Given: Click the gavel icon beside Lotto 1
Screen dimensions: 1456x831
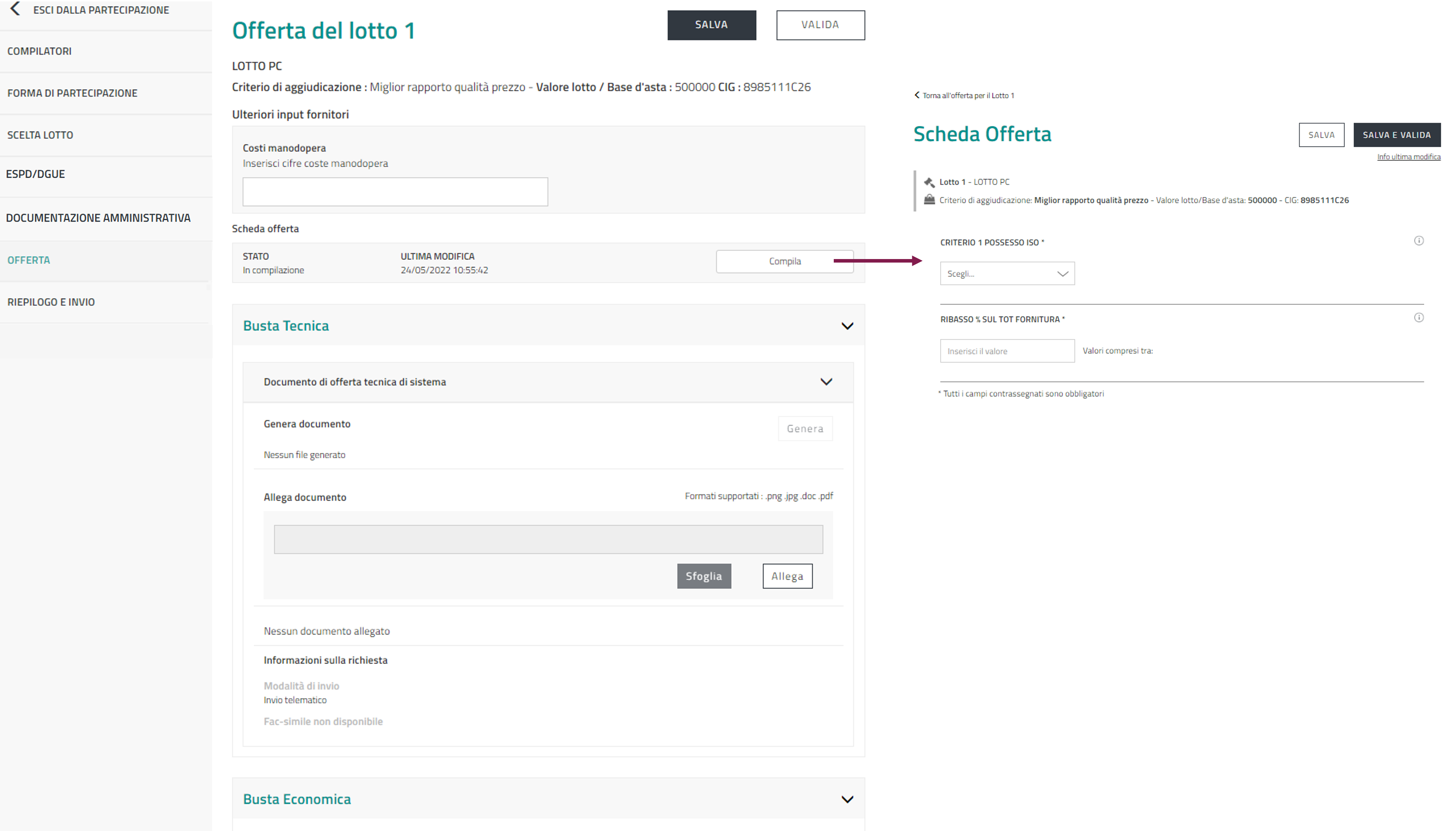Looking at the screenshot, I should 929,182.
